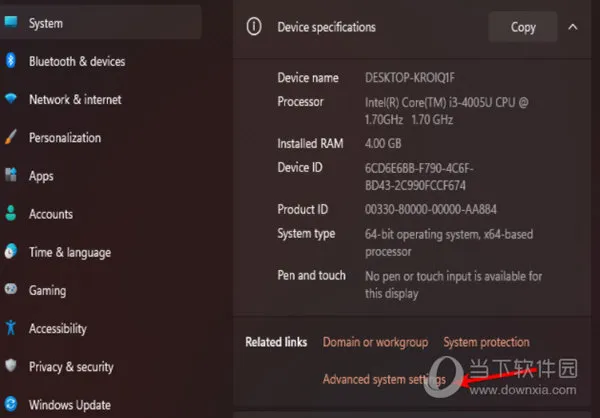
Task: Select Product ID 00330-80000-00000-AA884
Action: point(431,209)
